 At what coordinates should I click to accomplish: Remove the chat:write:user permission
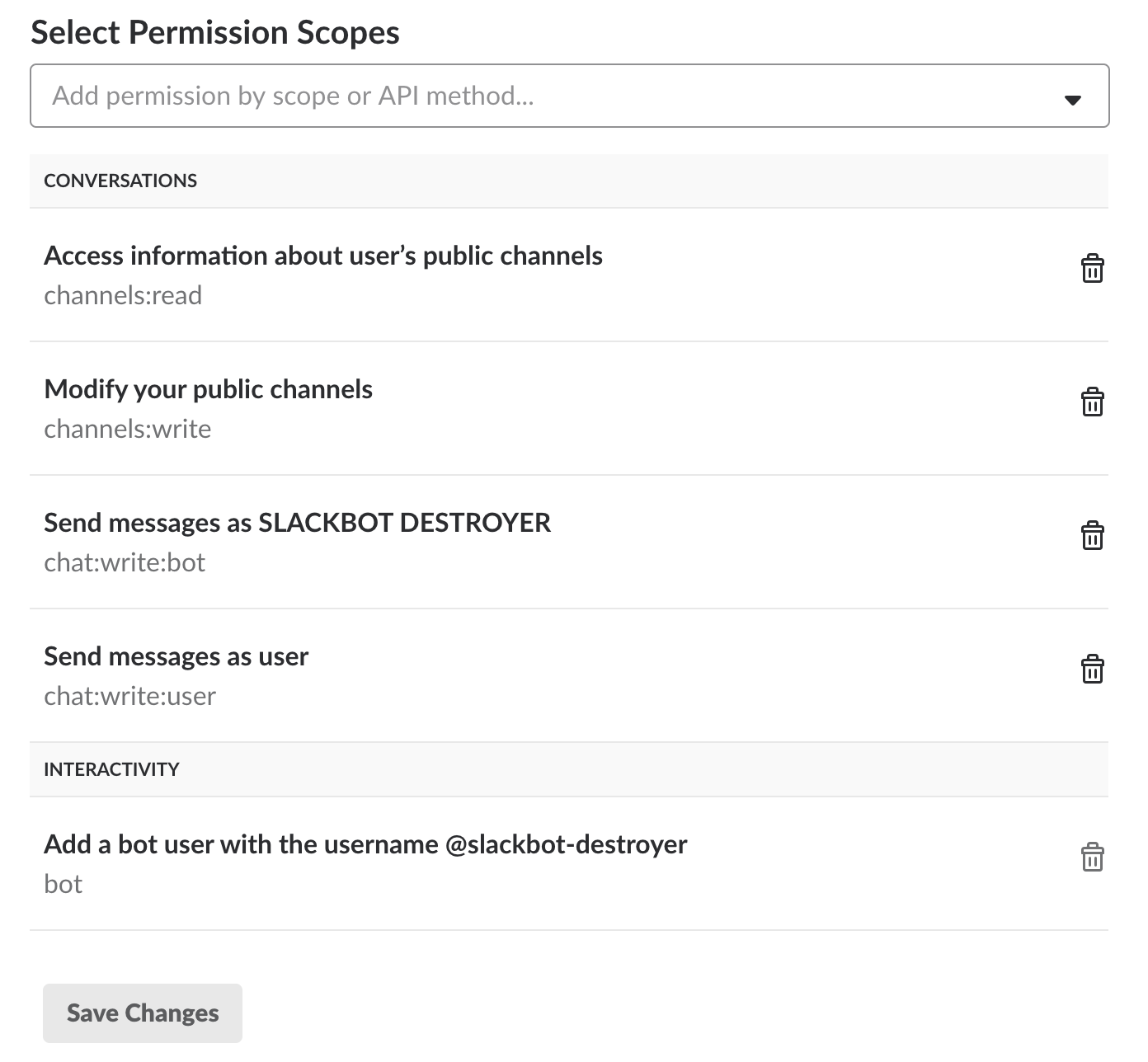[x=1092, y=670]
